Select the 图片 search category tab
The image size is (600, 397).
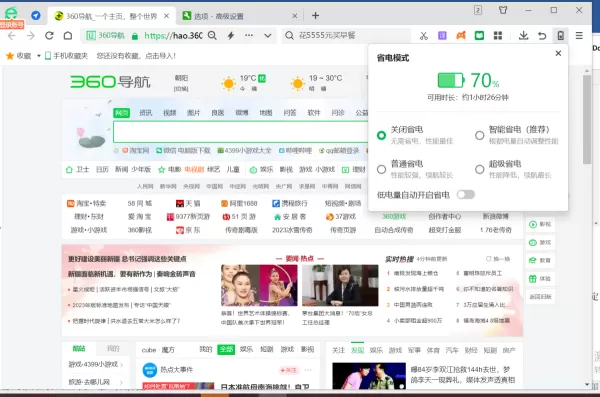point(194,113)
